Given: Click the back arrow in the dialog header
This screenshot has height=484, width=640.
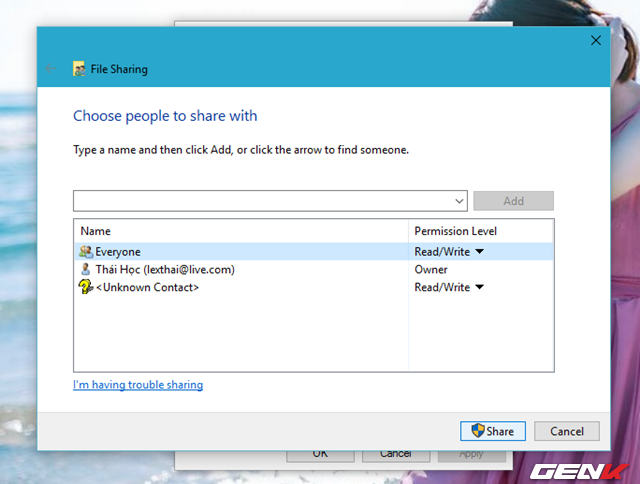Looking at the screenshot, I should (x=50, y=69).
